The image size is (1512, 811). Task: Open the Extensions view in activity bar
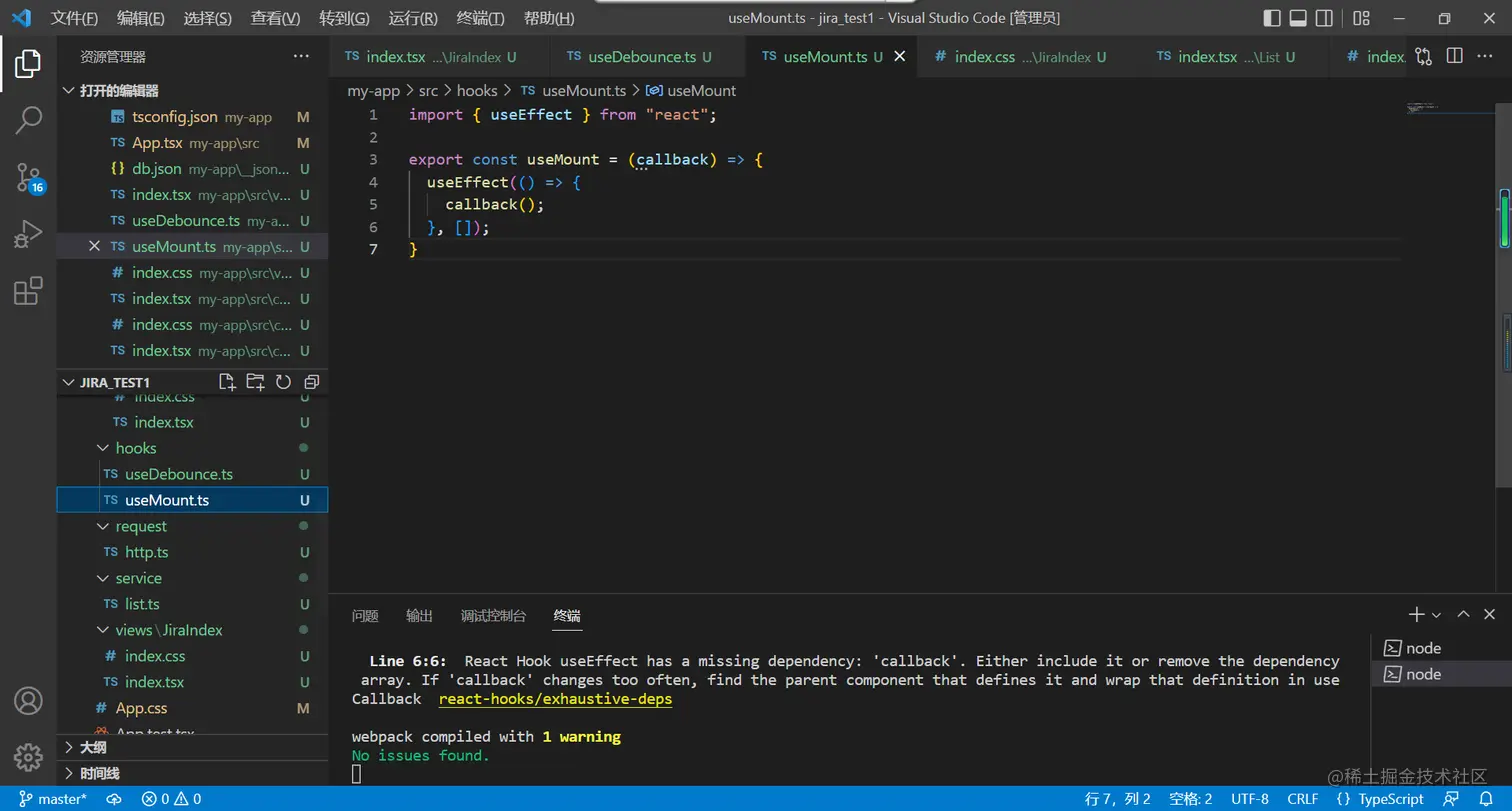(28, 291)
